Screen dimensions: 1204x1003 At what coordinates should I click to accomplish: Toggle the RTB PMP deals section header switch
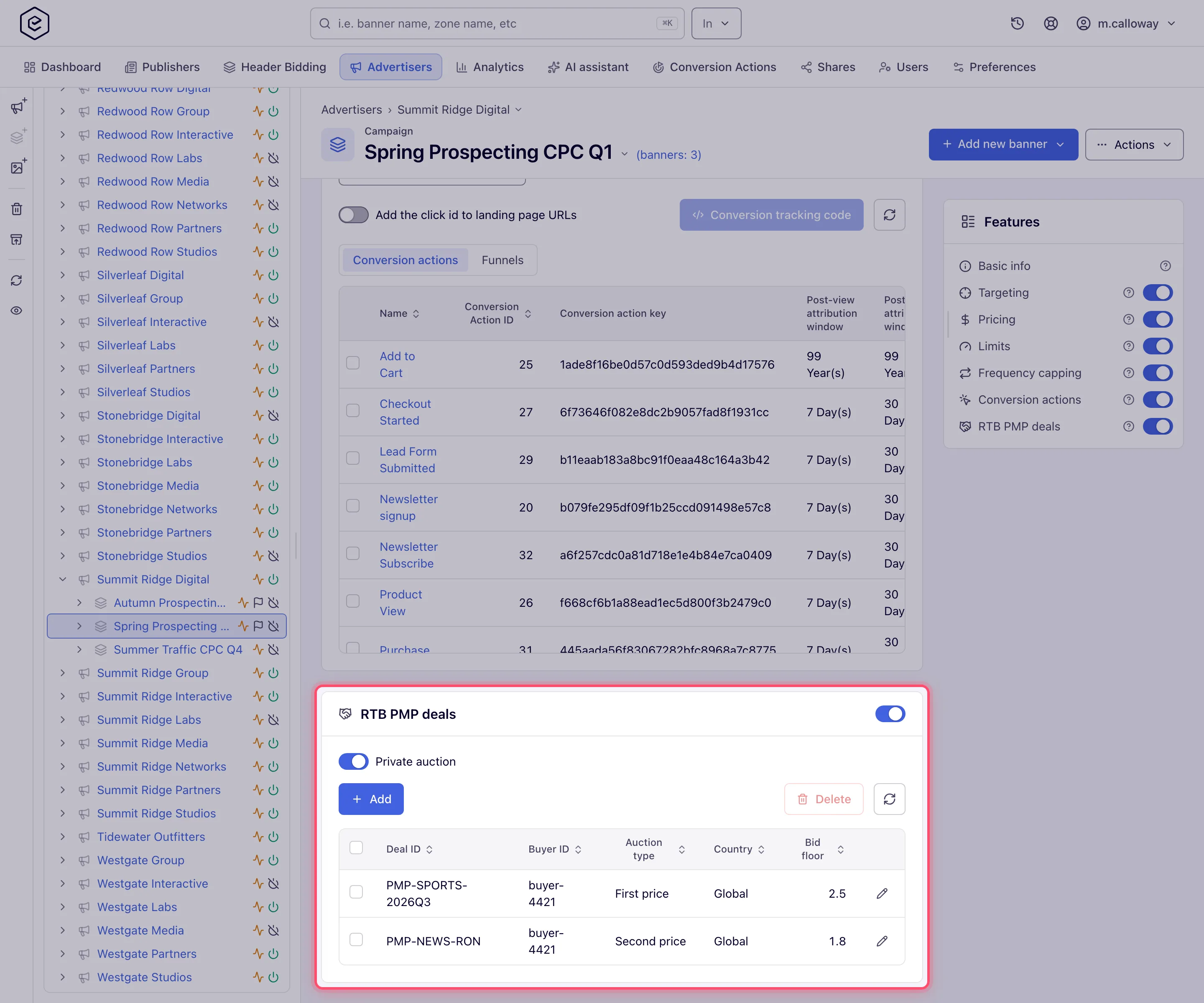pyautogui.click(x=890, y=714)
